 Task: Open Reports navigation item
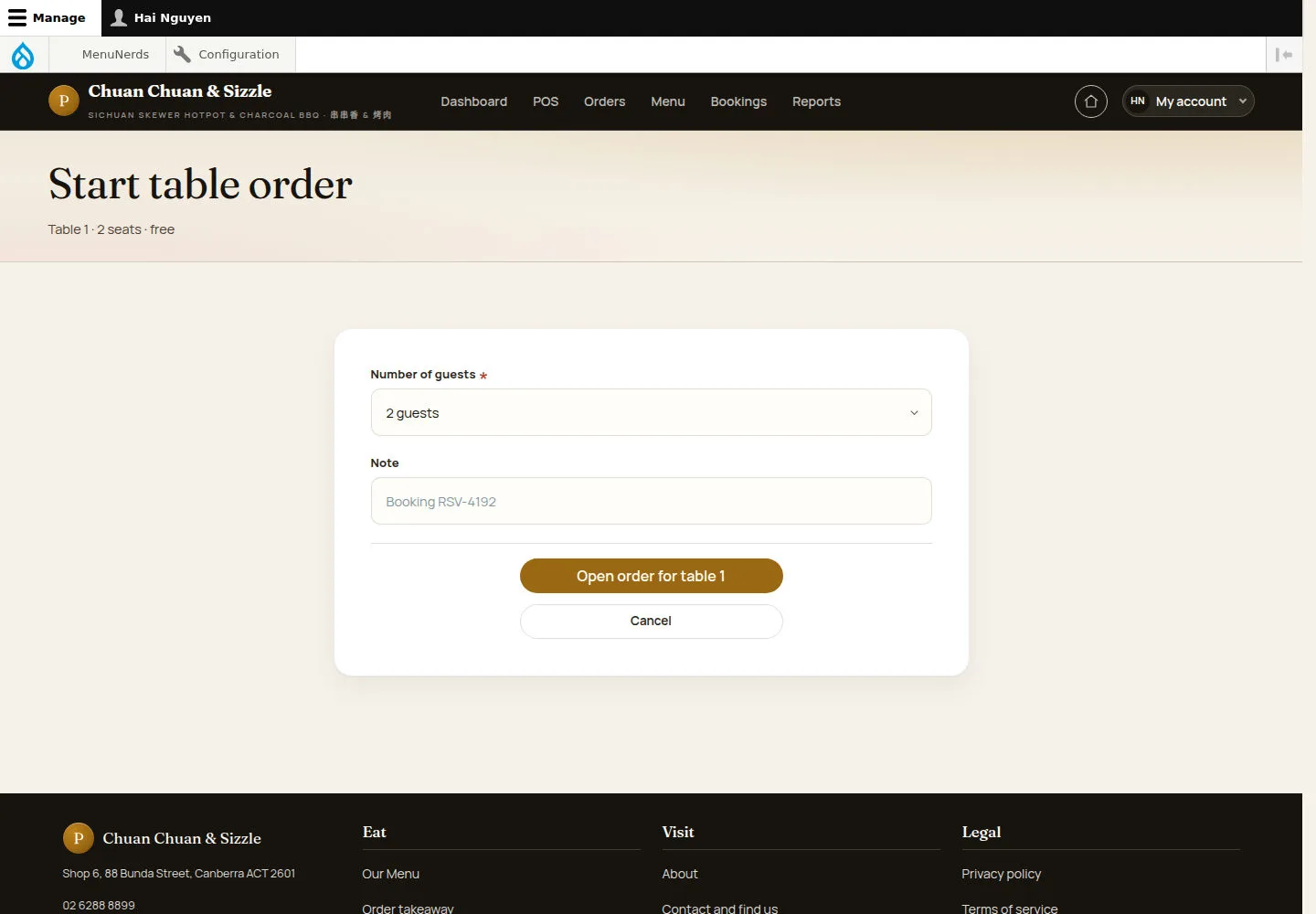(x=816, y=101)
